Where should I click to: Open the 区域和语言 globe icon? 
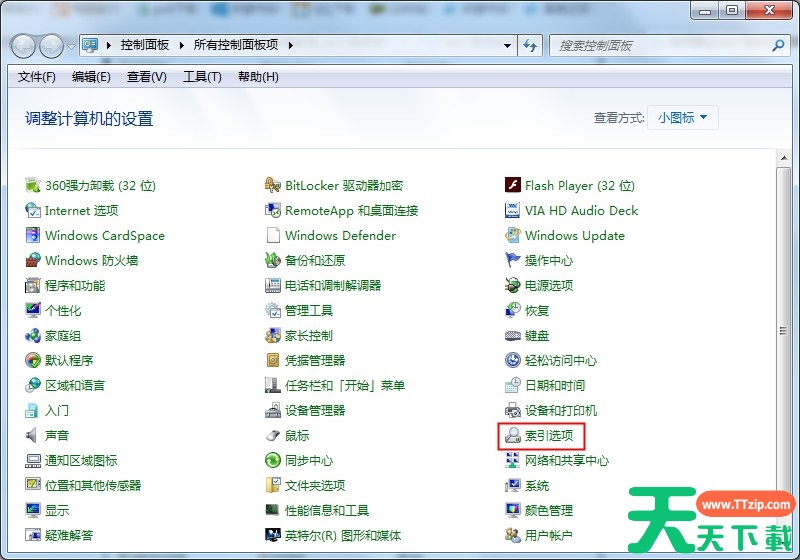tap(33, 386)
